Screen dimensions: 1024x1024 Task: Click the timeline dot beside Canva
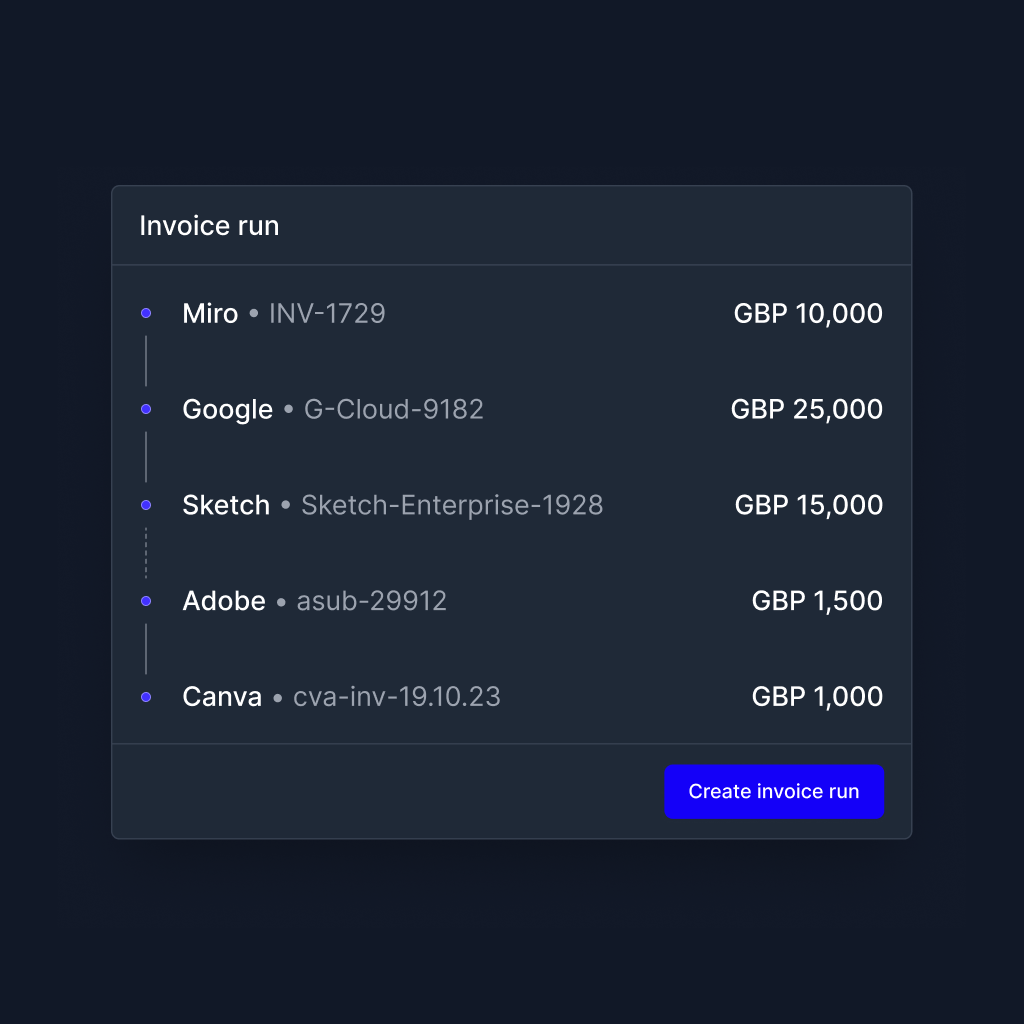(x=146, y=697)
